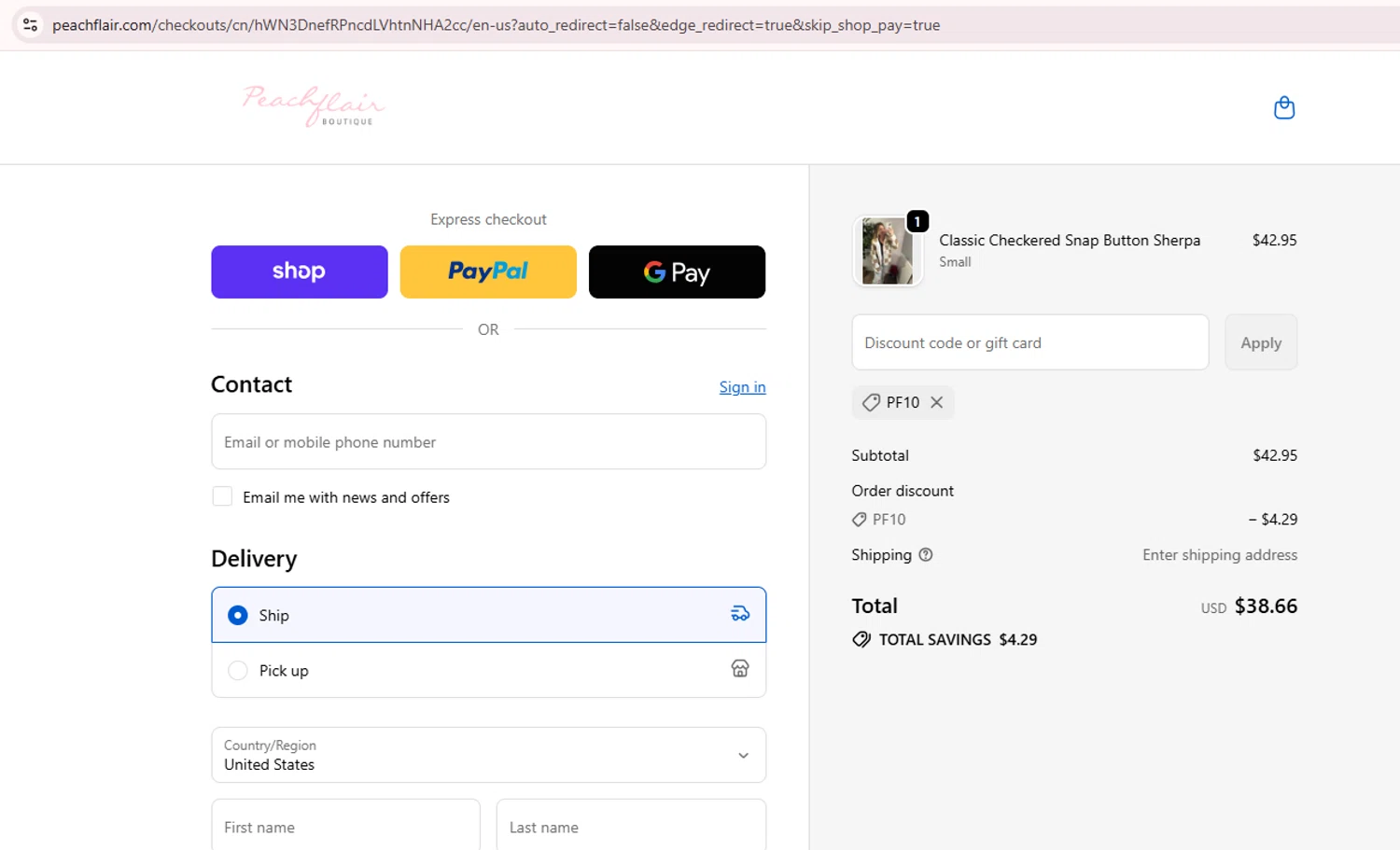Click the Delivery section heading
Screen dimensions: 1400x850
pos(254,559)
